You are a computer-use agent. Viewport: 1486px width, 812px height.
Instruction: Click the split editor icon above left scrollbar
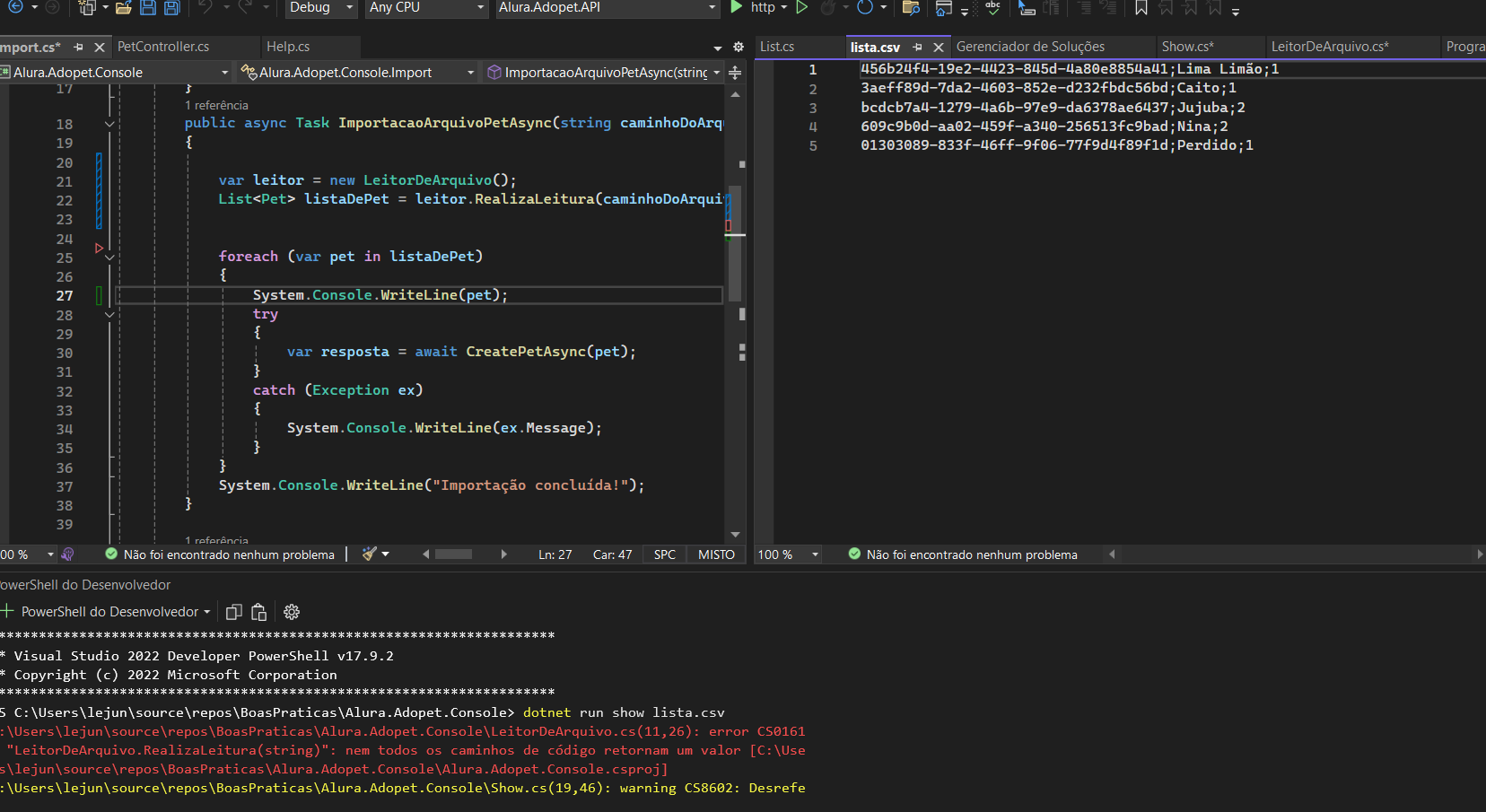pos(735,73)
